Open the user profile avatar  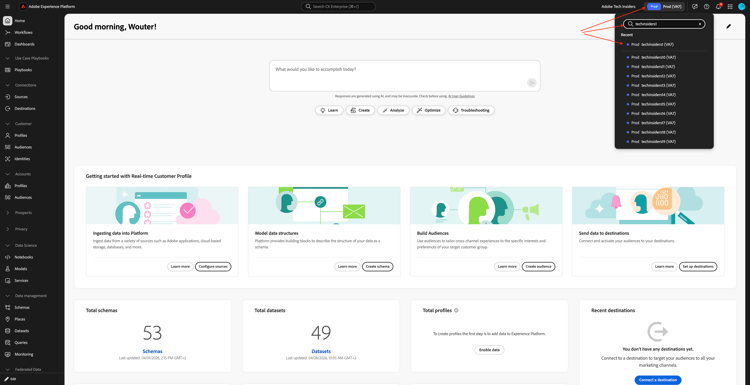pos(742,7)
